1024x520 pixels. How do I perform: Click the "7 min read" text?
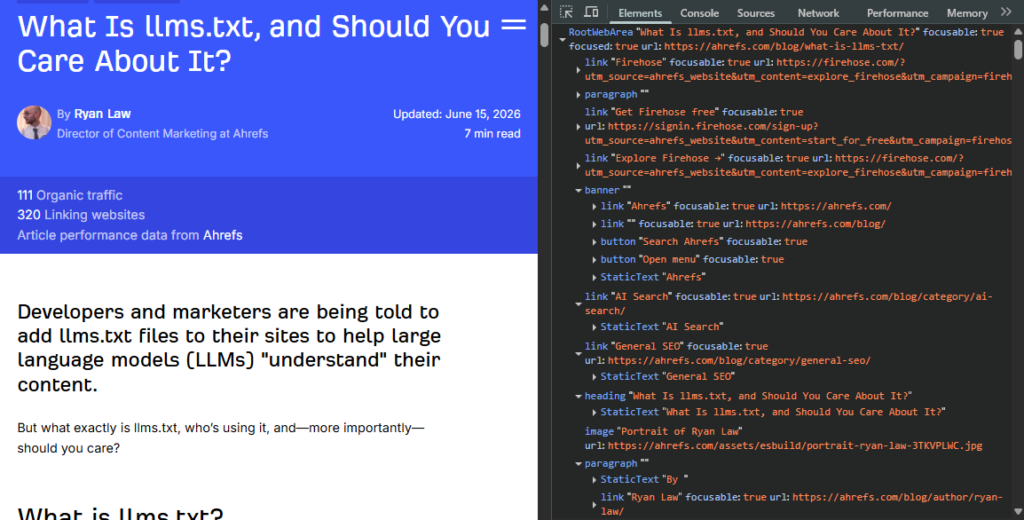[x=492, y=133]
